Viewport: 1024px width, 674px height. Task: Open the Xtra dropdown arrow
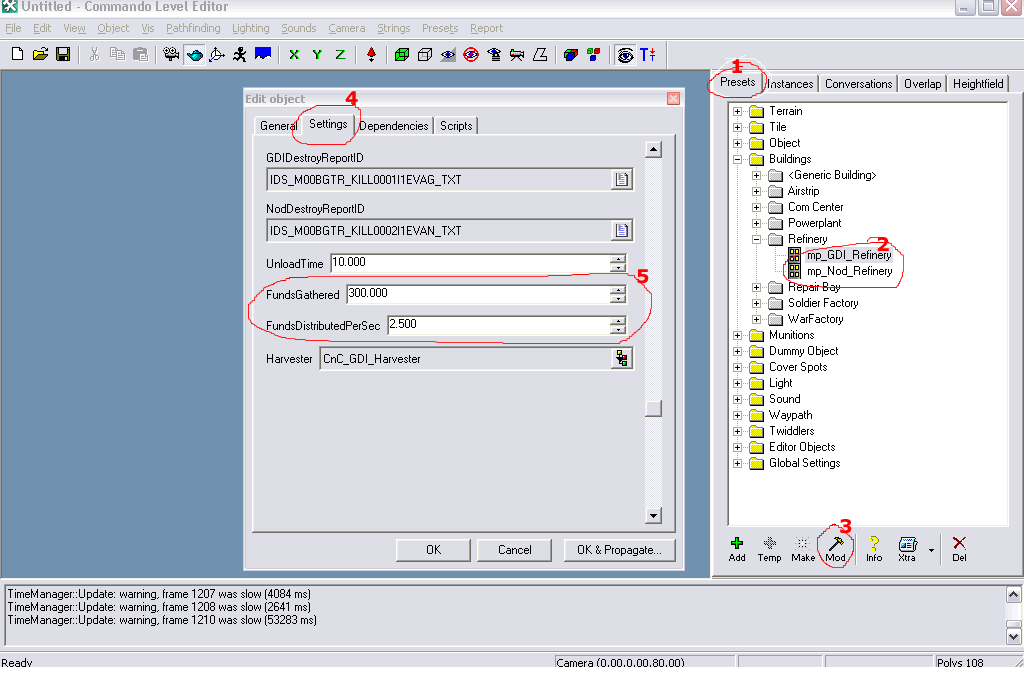coord(931,549)
